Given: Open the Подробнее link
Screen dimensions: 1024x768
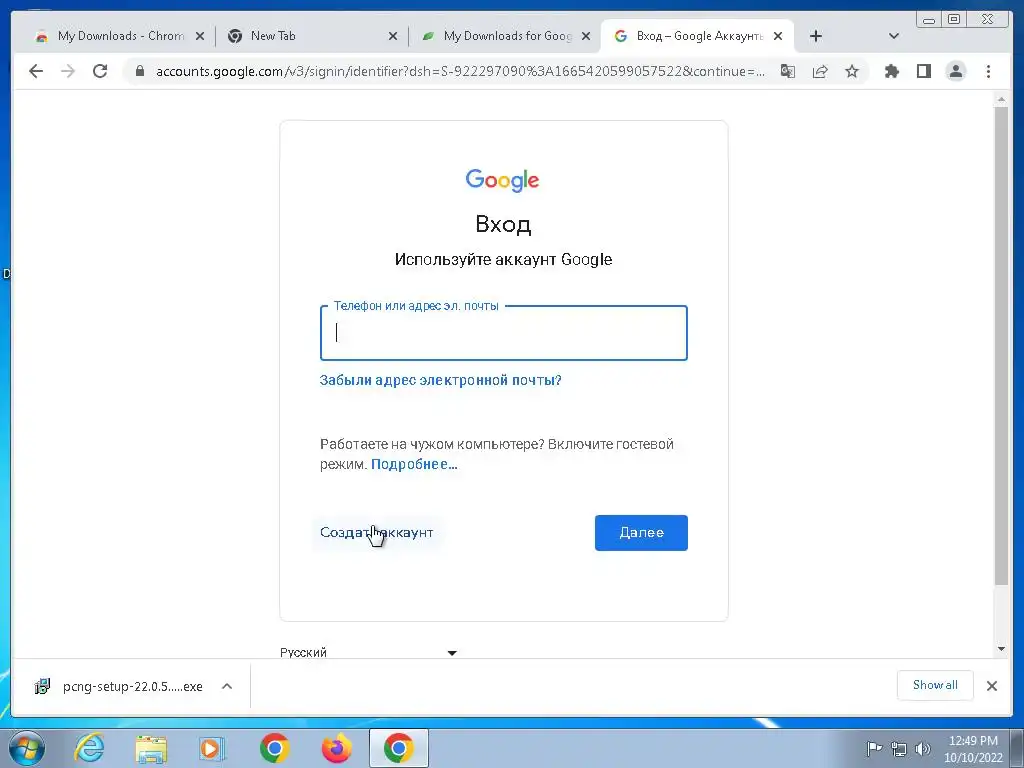Looking at the screenshot, I should click(414, 464).
